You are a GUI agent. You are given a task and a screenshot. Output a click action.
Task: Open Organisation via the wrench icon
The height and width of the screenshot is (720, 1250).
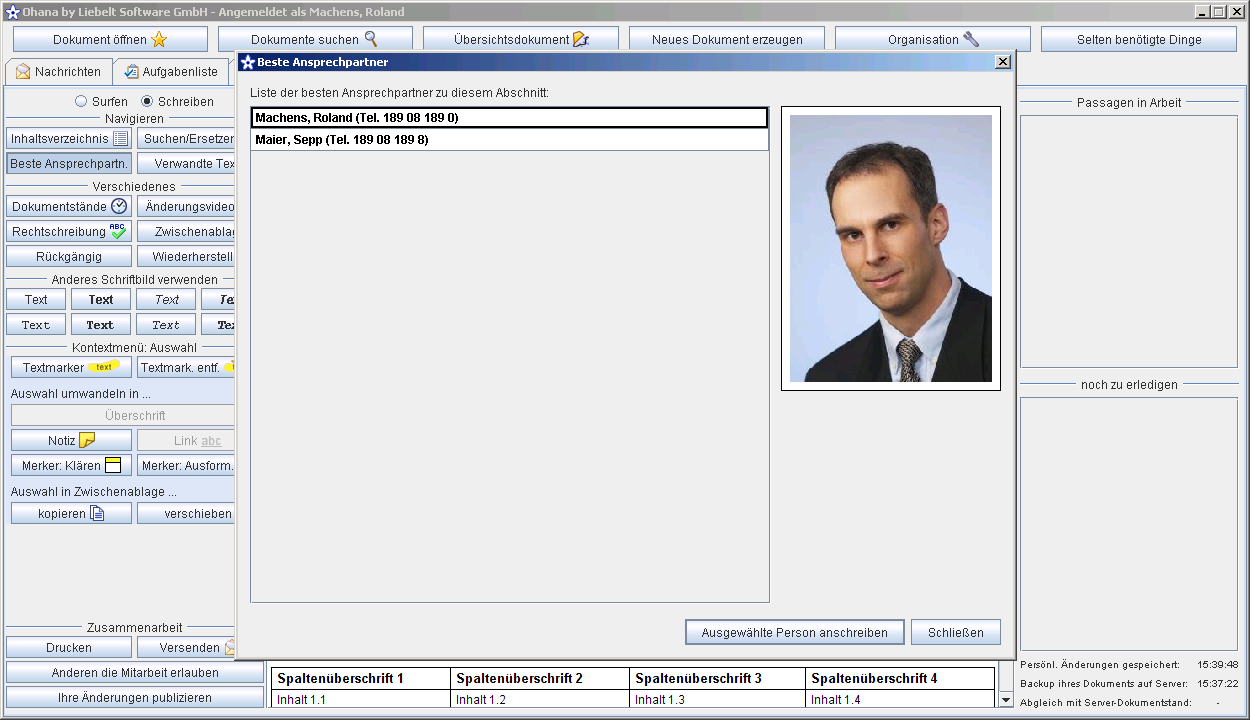click(x=970, y=40)
